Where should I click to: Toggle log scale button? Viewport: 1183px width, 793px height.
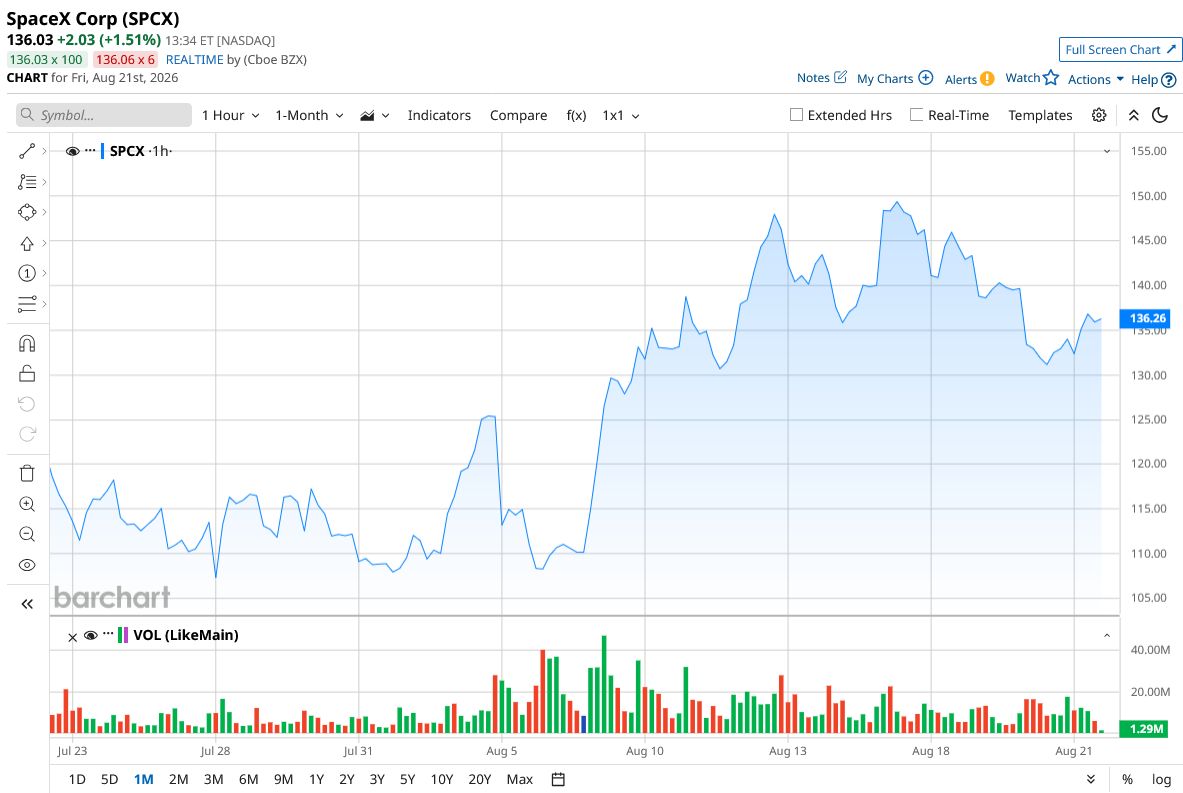click(1161, 779)
